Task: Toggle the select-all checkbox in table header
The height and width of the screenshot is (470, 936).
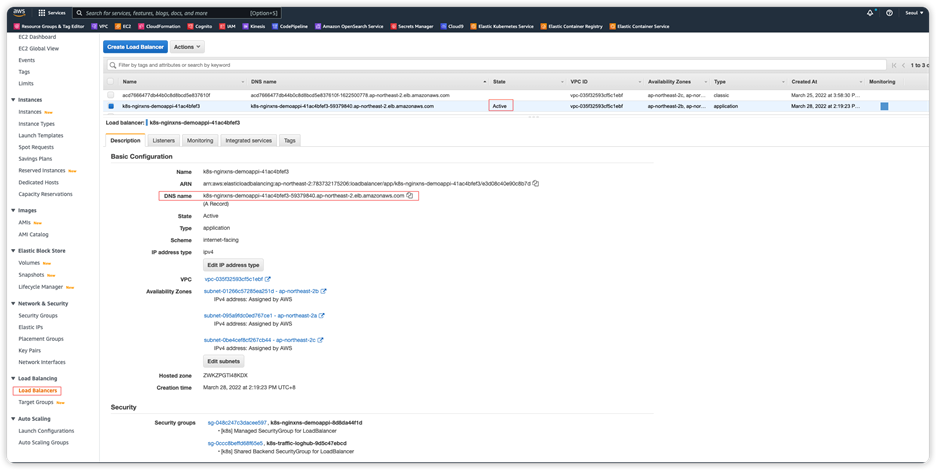Action: (x=110, y=81)
